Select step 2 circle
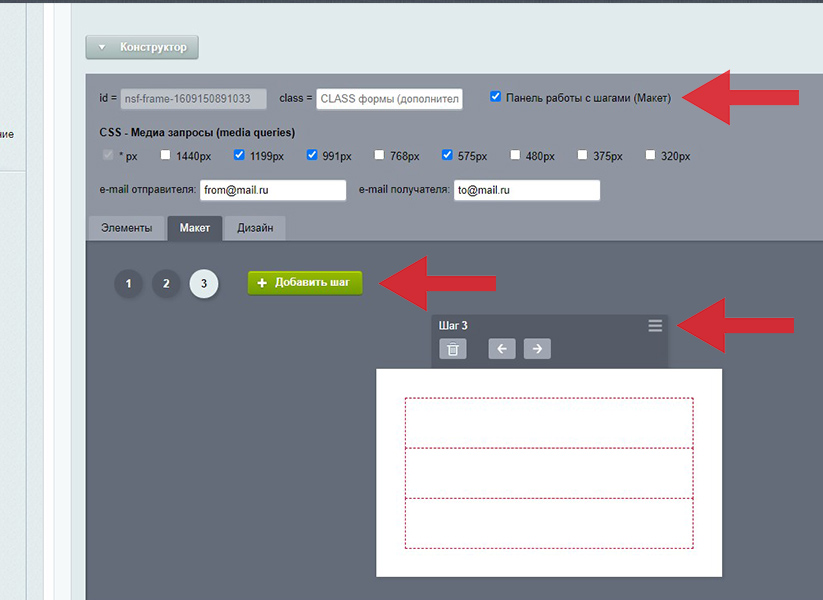The width and height of the screenshot is (823, 600). [166, 284]
